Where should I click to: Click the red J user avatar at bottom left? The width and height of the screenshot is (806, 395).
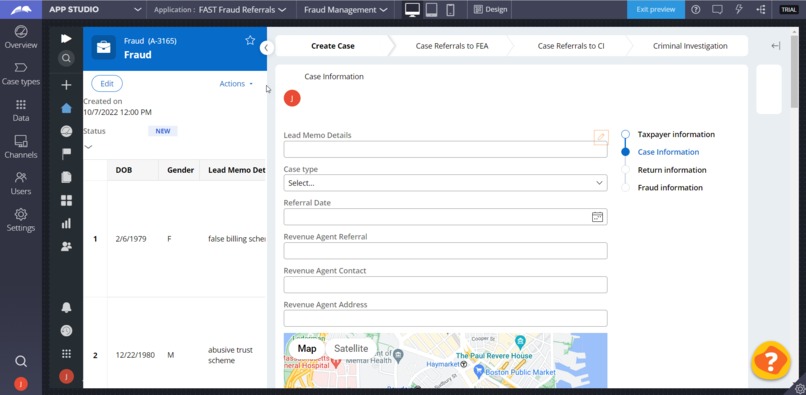click(21, 384)
